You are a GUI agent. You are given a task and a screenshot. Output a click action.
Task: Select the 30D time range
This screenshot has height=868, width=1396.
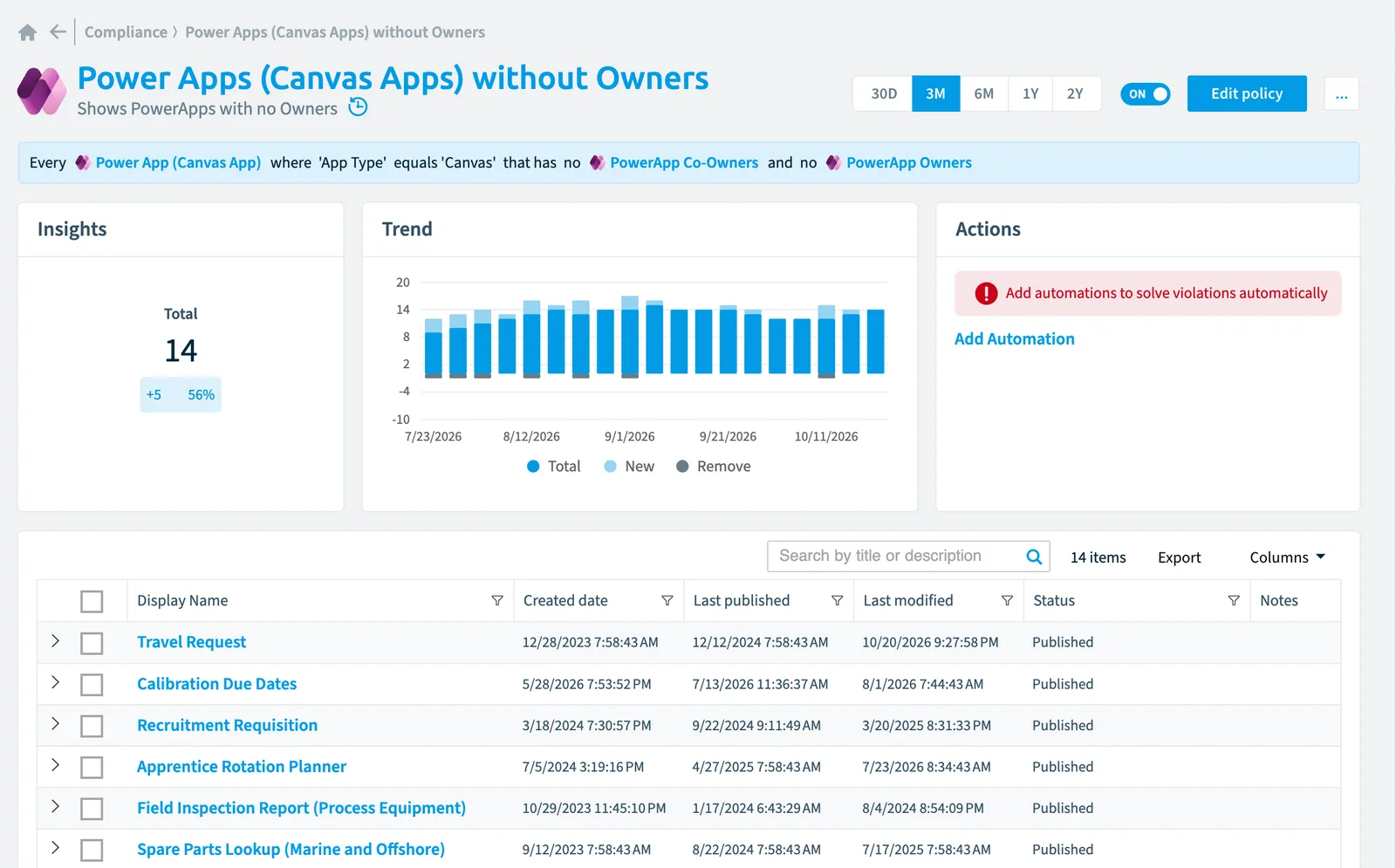click(x=883, y=93)
